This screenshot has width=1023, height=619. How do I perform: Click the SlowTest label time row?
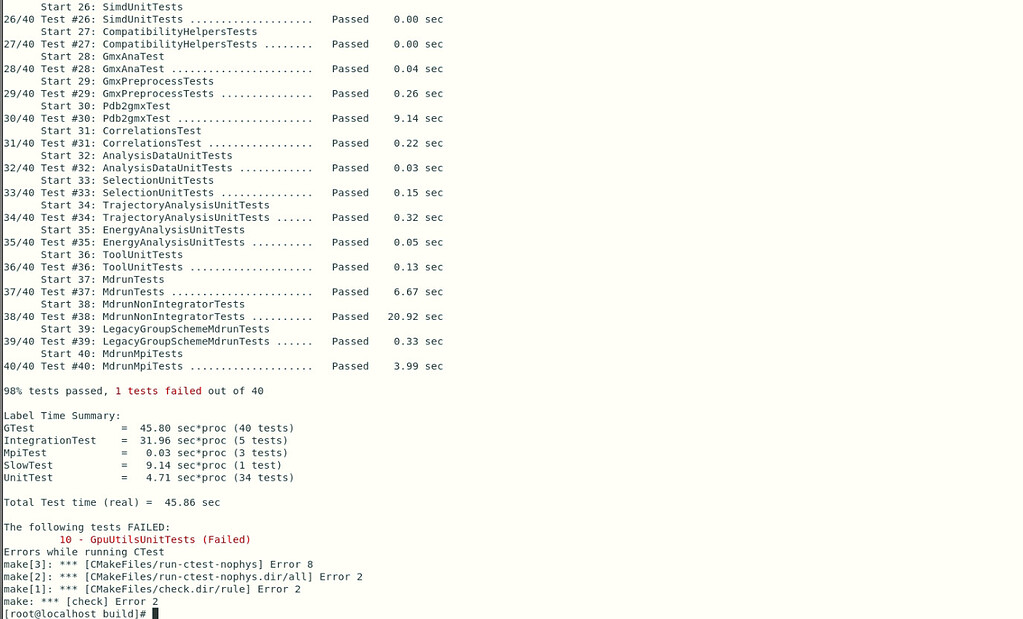pos(143,465)
